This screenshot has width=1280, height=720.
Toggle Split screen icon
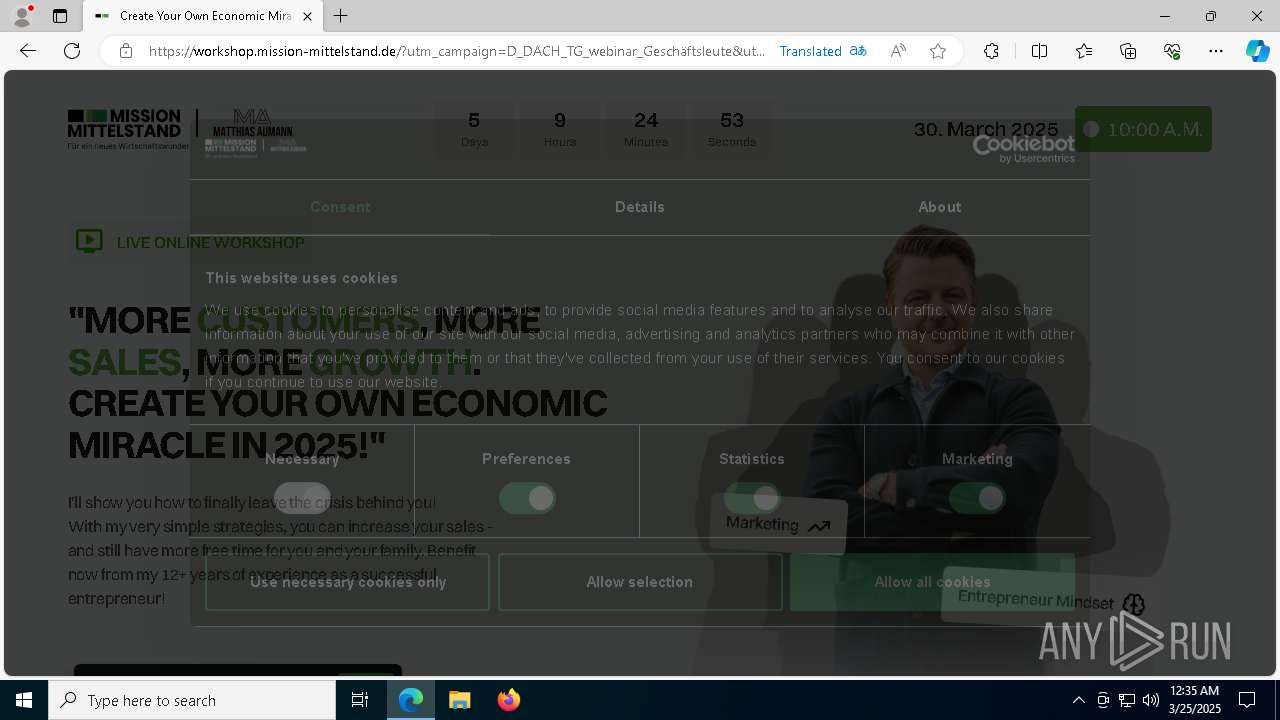[1039, 51]
